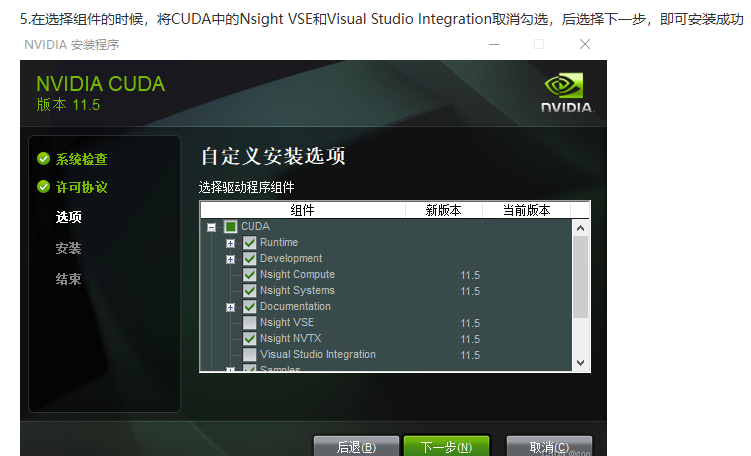Expand the Documentation tree node

click(230, 307)
